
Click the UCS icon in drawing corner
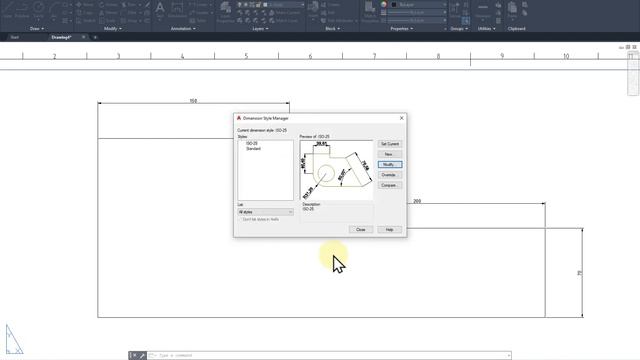pos(13,339)
